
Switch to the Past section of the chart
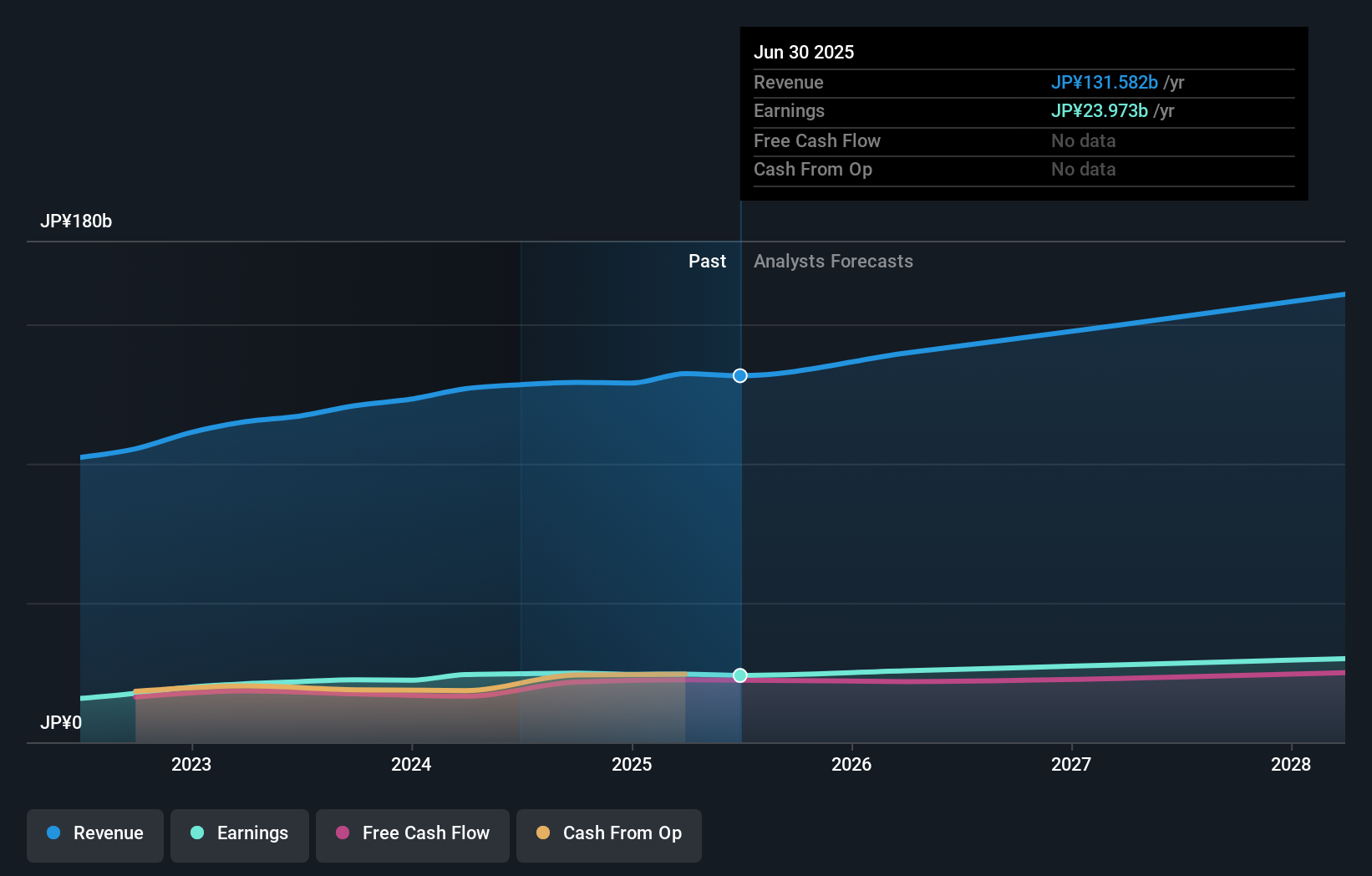(x=708, y=262)
